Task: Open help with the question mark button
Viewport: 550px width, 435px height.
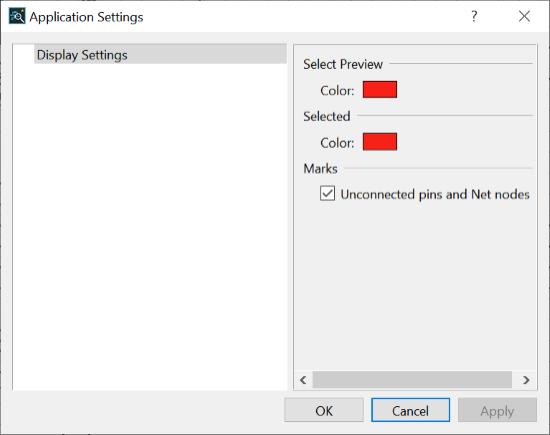Action: (474, 16)
